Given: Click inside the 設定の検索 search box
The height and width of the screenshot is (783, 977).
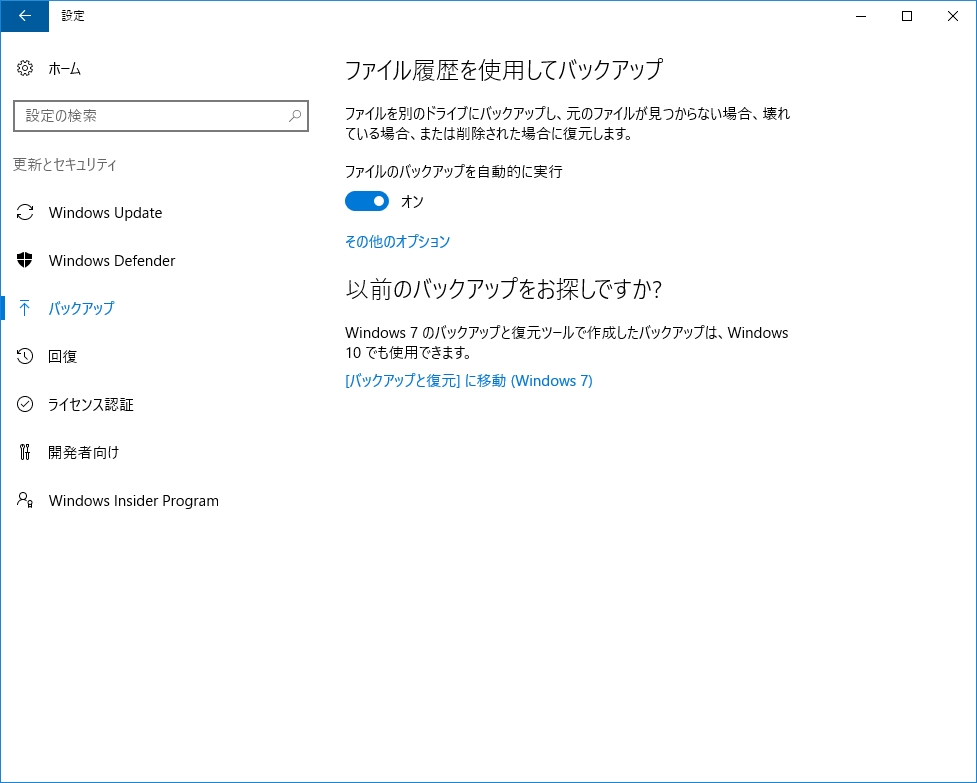Looking at the screenshot, I should [x=150, y=116].
